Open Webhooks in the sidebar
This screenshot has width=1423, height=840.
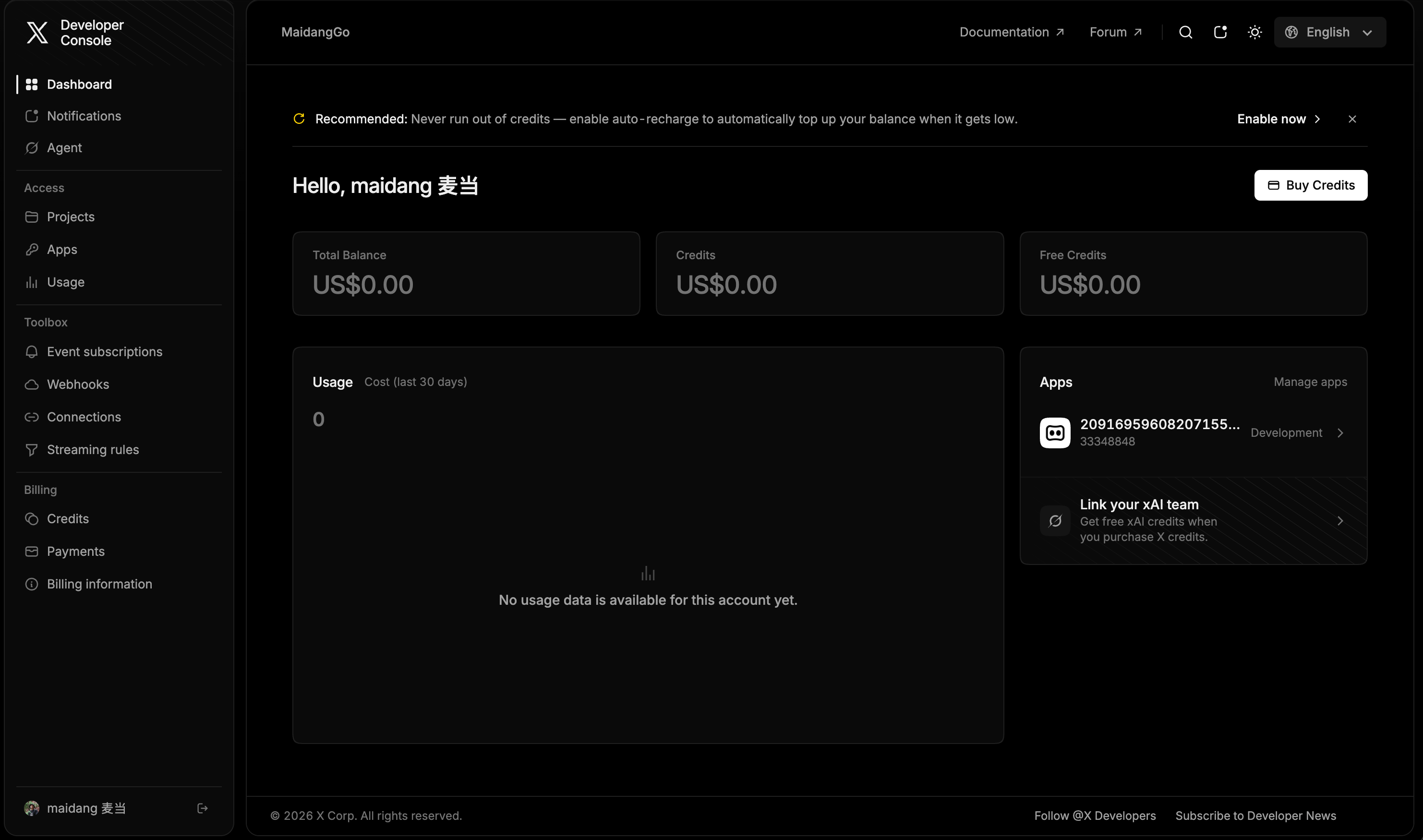[x=119, y=384]
